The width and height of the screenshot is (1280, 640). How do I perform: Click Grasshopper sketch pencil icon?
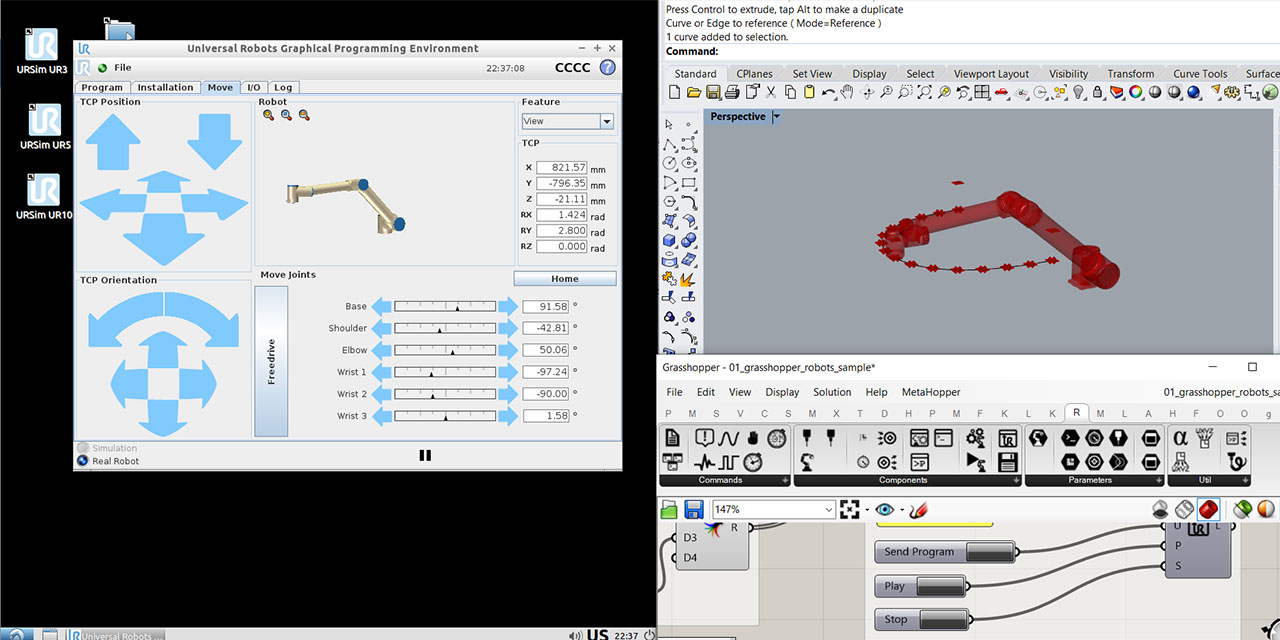tap(919, 510)
